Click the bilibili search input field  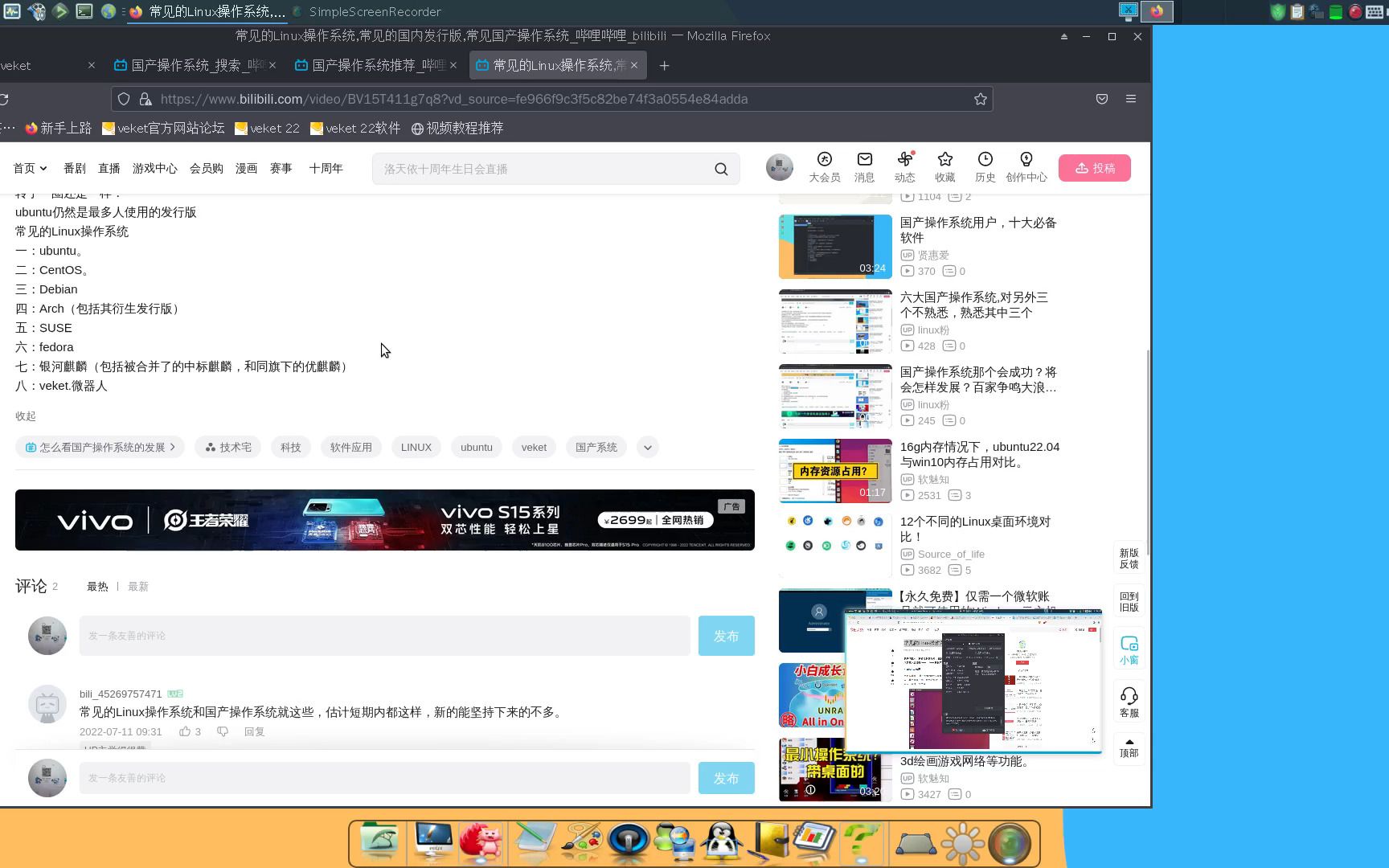(543, 169)
